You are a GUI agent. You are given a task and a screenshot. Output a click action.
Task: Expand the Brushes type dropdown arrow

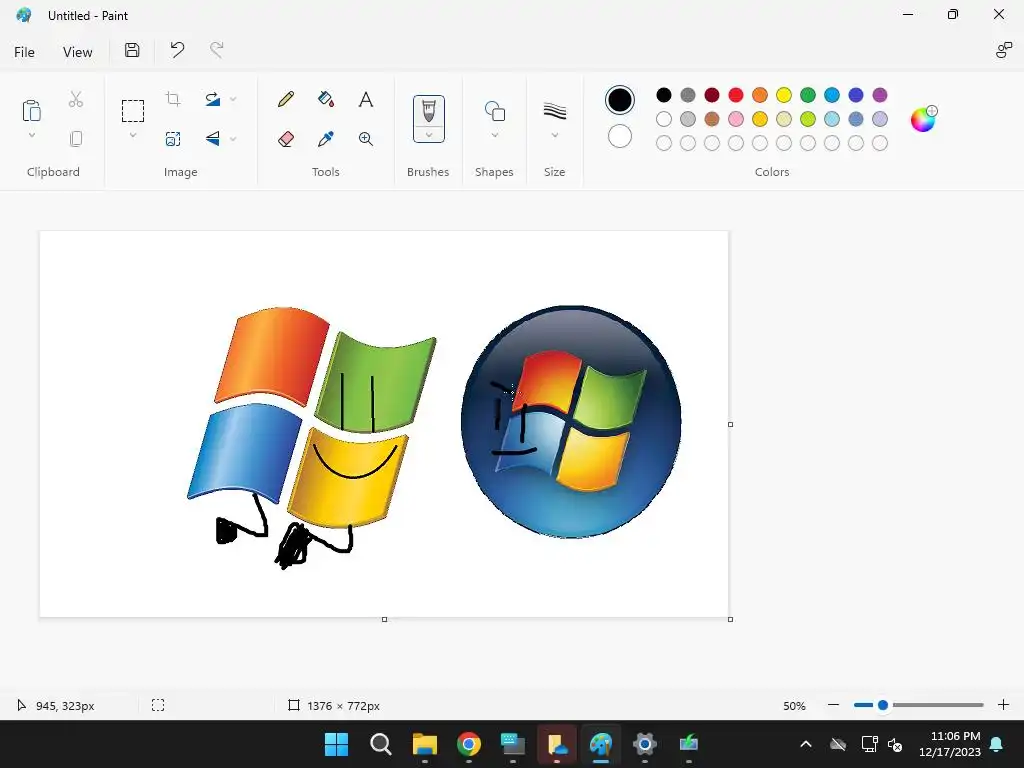(428, 135)
